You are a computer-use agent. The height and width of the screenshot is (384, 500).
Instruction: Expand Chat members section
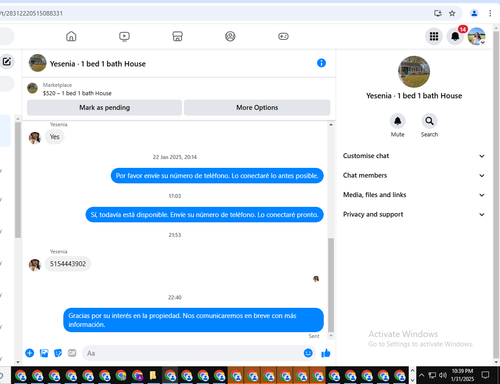tap(413, 175)
